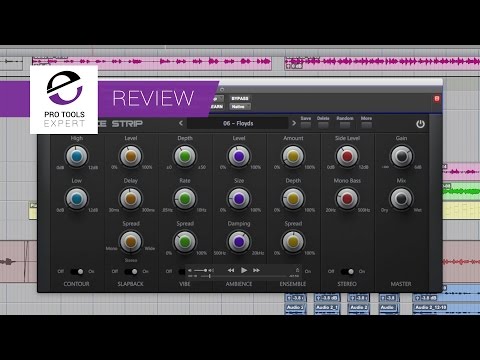Click the AMBIENCE section label

click(239, 284)
